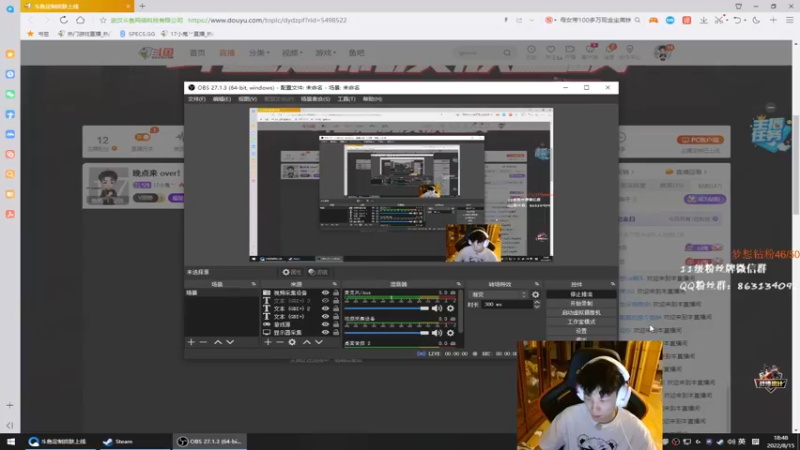Image resolution: width=800 pixels, height=450 pixels.
Task: Toggle visibility of video capture device source
Action: pyautogui.click(x=325, y=293)
